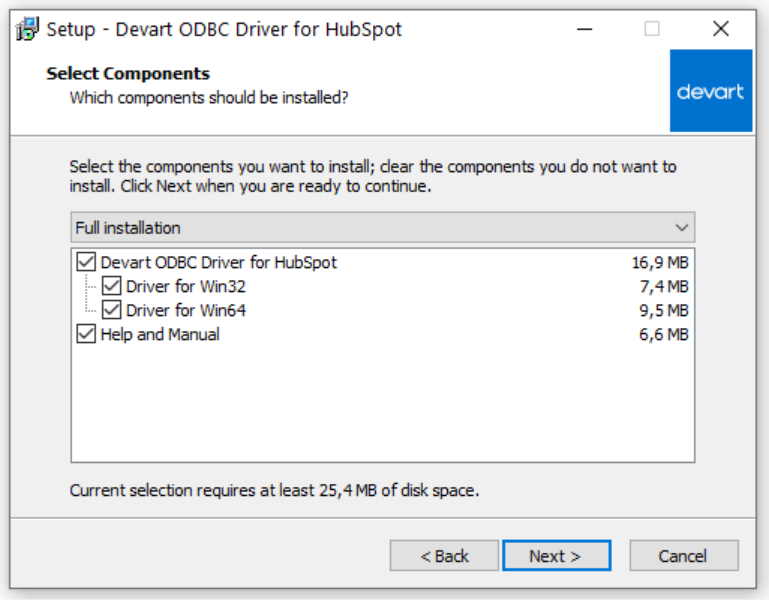Click the setup window title text
The width and height of the screenshot is (769, 600).
click(224, 29)
